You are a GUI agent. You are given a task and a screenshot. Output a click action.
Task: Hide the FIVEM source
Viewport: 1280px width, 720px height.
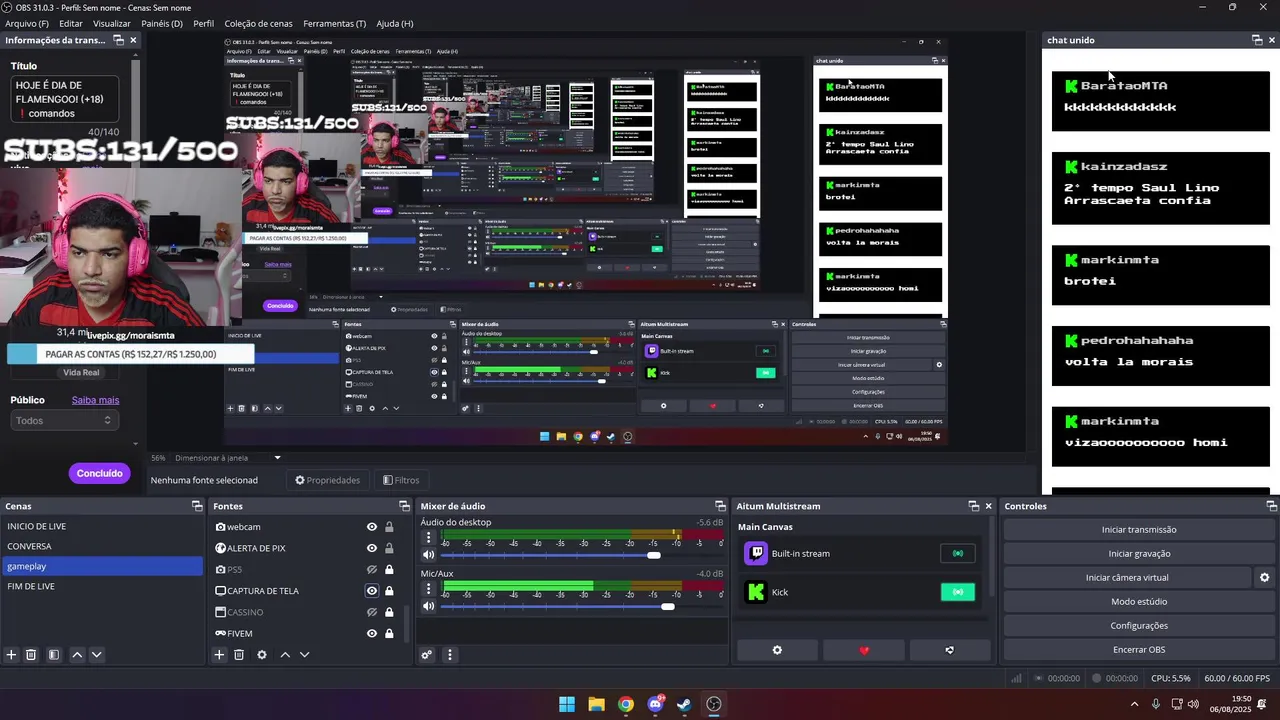[x=372, y=633]
